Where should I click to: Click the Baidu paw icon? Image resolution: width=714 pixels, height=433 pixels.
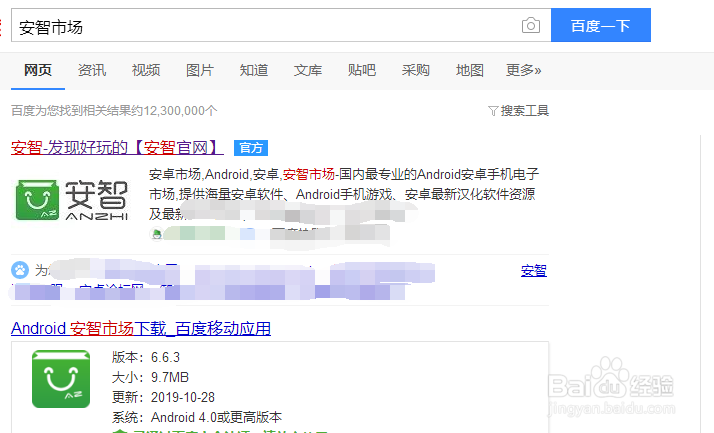tap(20, 270)
